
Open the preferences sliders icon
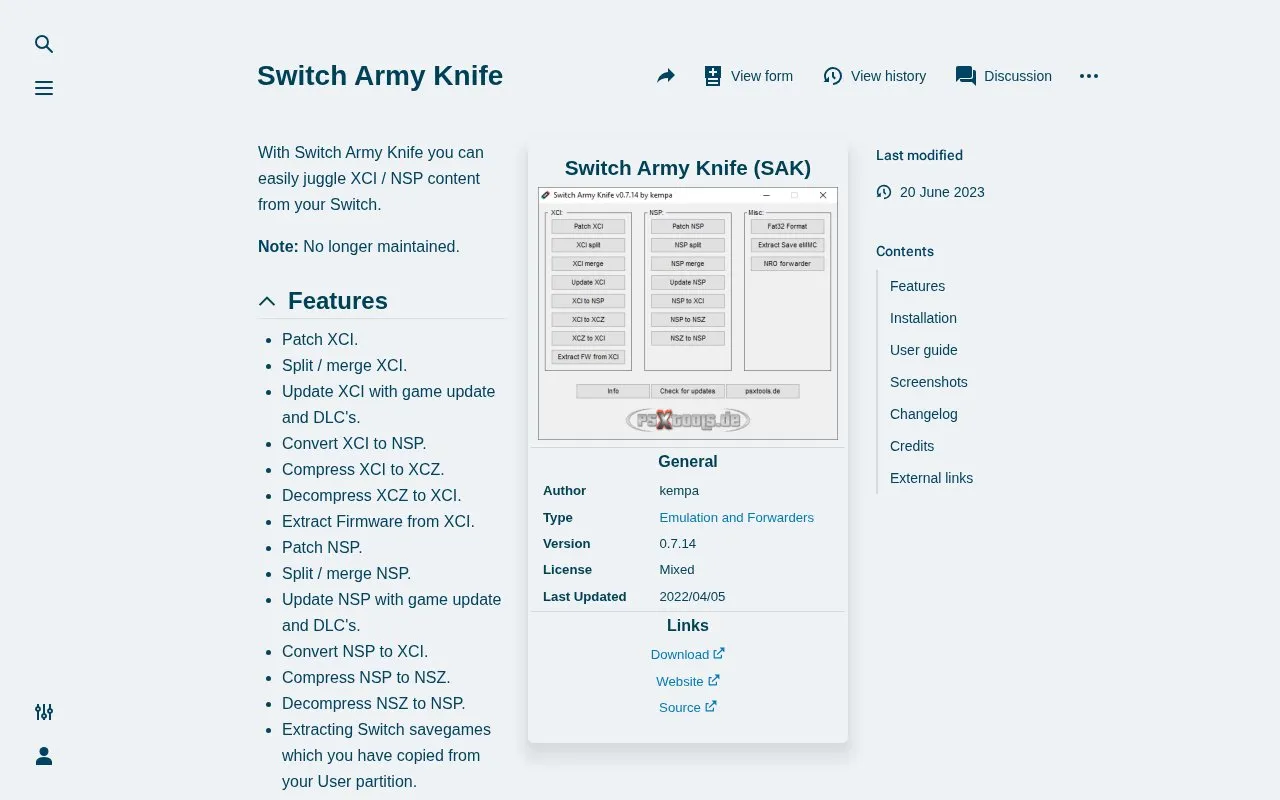click(x=44, y=712)
